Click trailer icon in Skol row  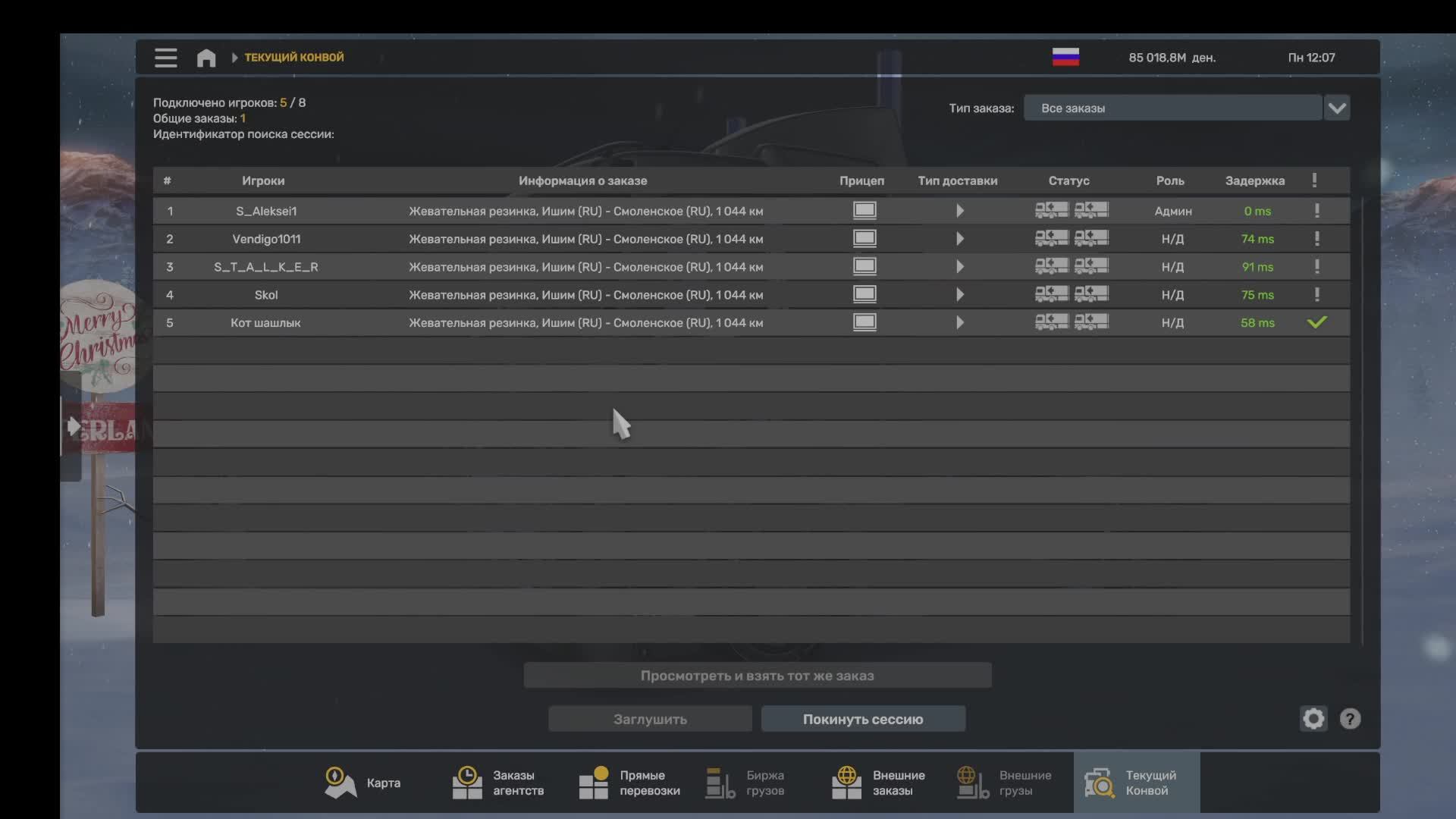coord(864,294)
